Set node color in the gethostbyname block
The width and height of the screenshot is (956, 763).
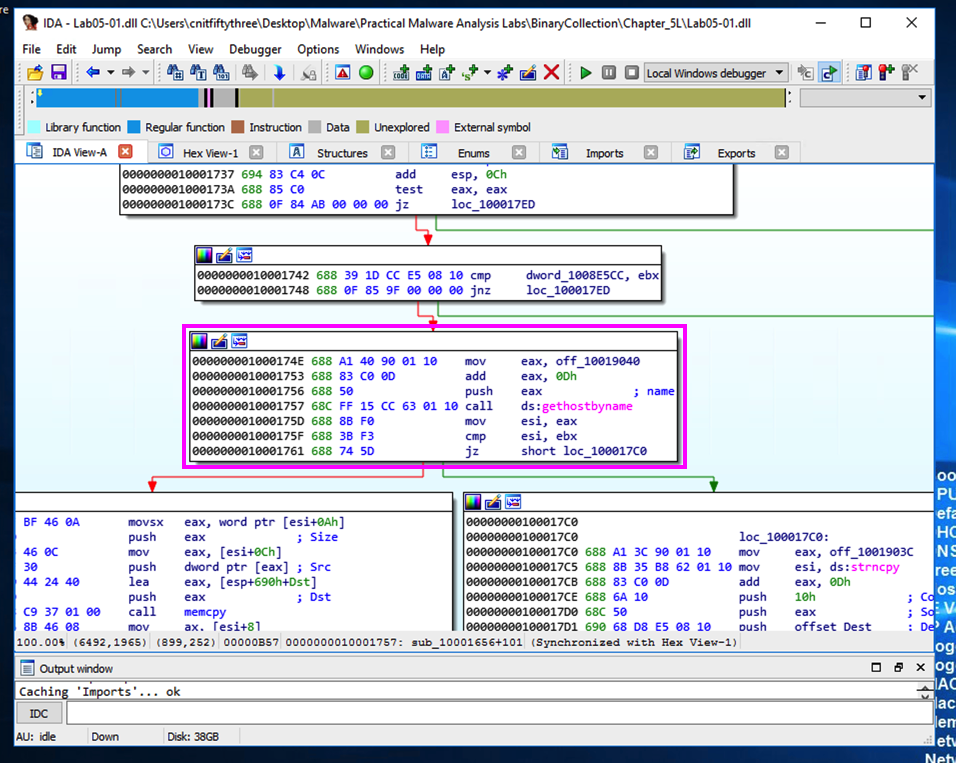tap(200, 341)
